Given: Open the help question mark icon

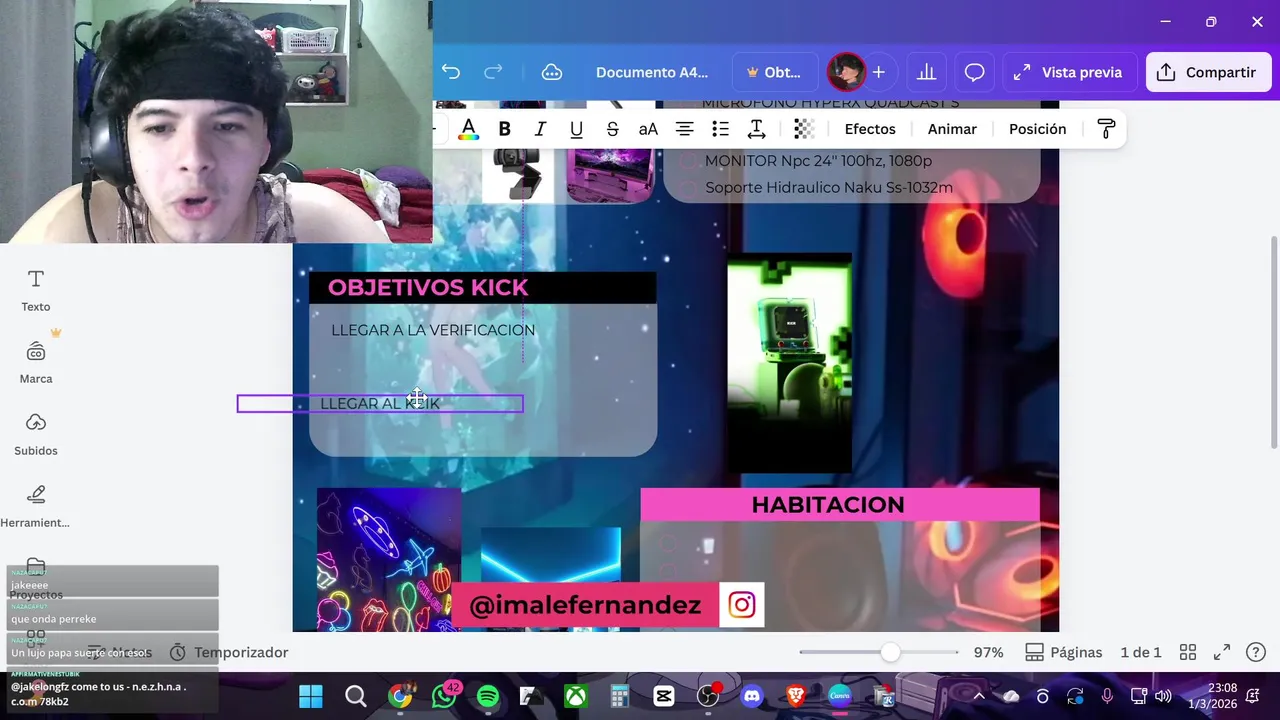Looking at the screenshot, I should click(1256, 652).
